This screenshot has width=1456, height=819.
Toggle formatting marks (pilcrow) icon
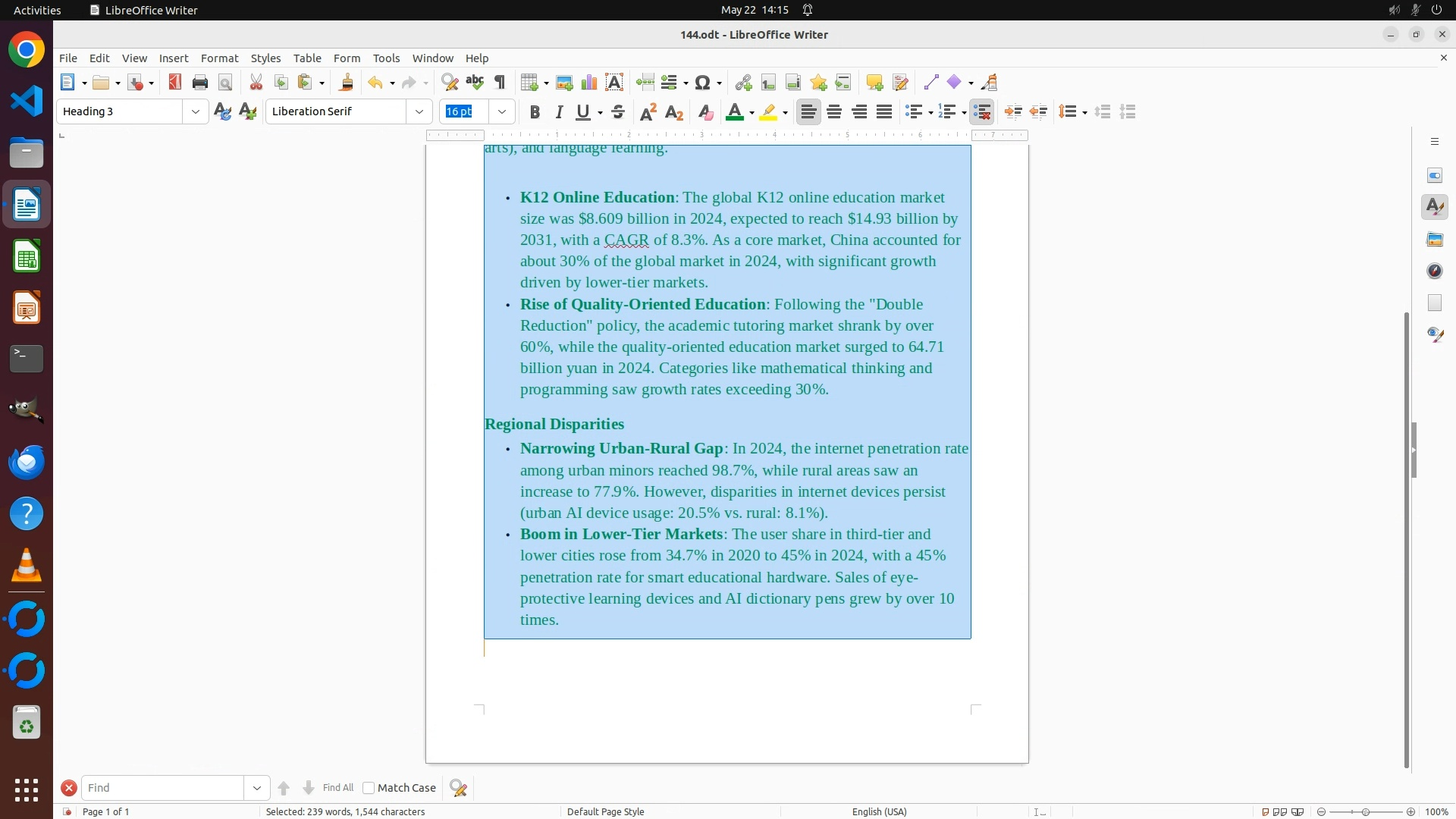click(x=500, y=83)
